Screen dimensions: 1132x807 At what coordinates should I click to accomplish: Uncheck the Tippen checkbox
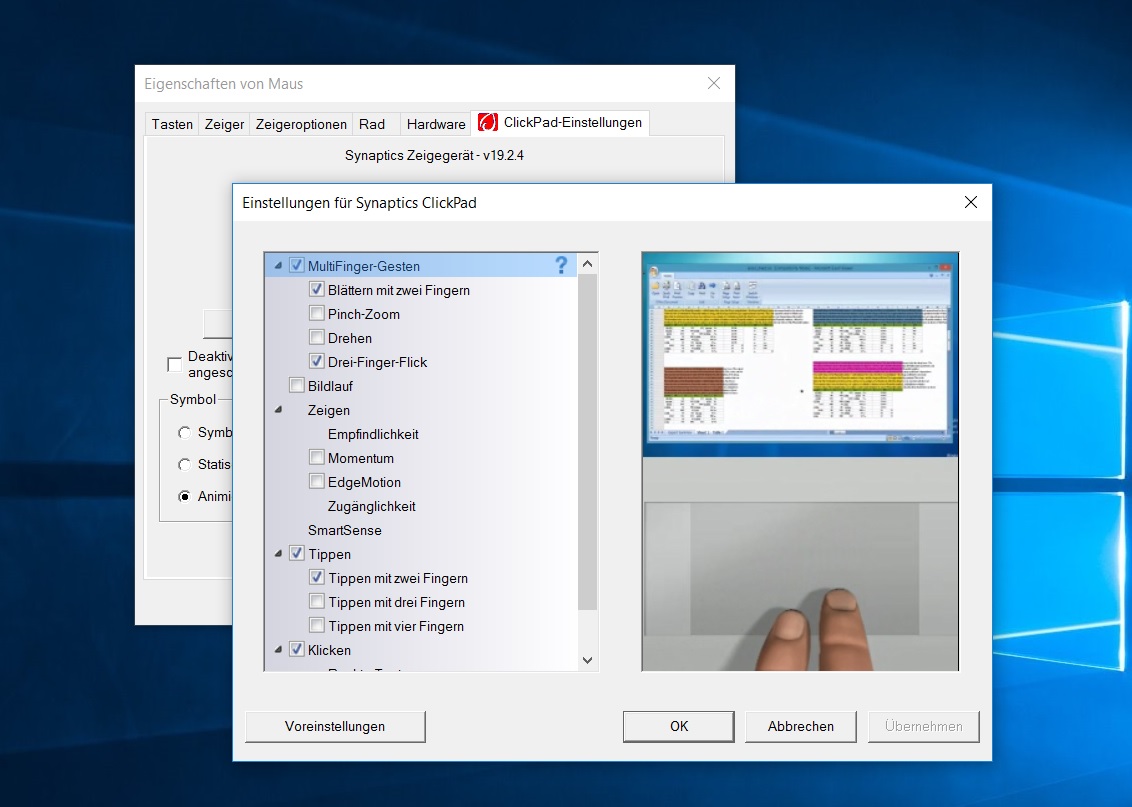click(x=297, y=554)
